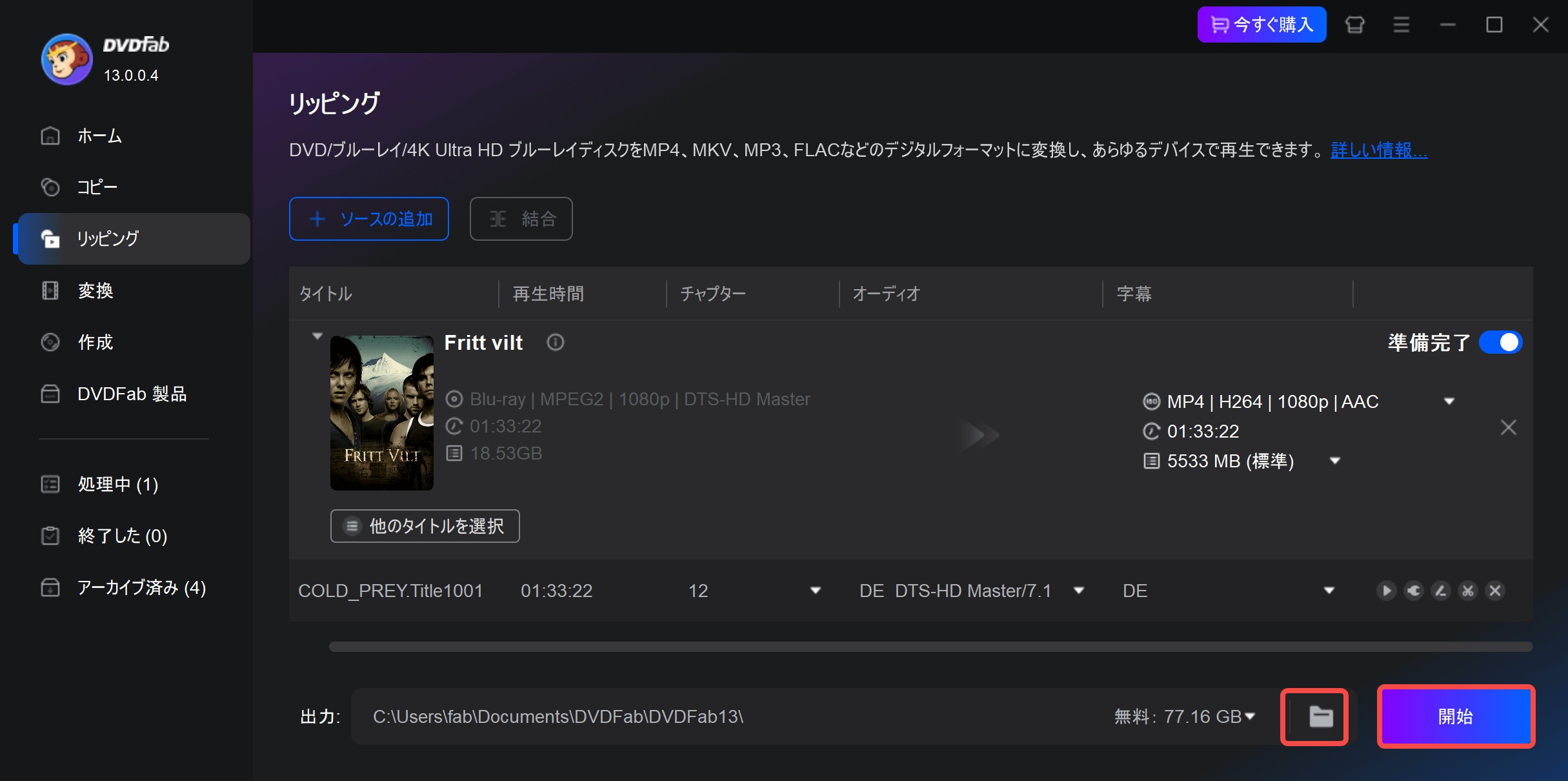The width and height of the screenshot is (1568, 781).
Task: Click the 今すぐ購入 buy now button
Action: point(1261,25)
